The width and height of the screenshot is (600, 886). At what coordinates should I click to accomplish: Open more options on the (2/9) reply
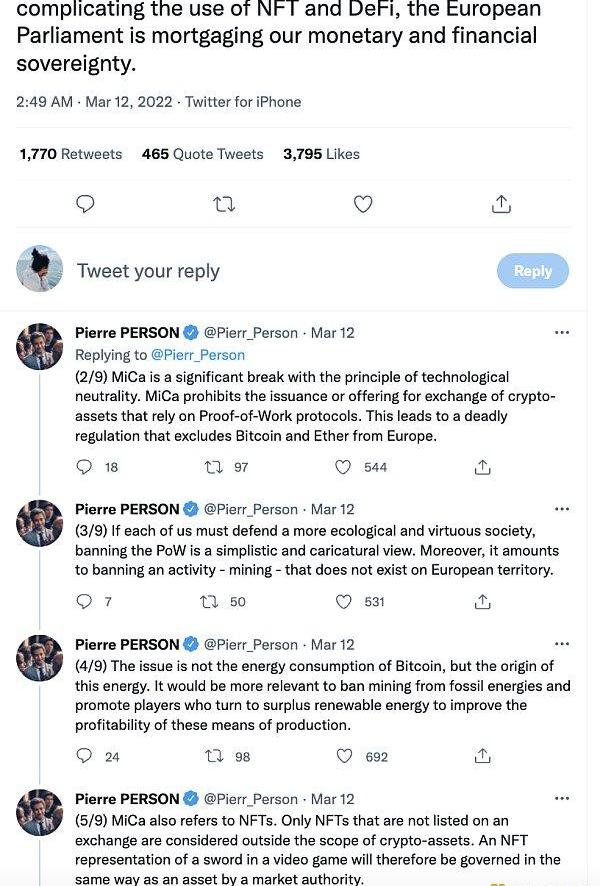pyautogui.click(x=562, y=332)
